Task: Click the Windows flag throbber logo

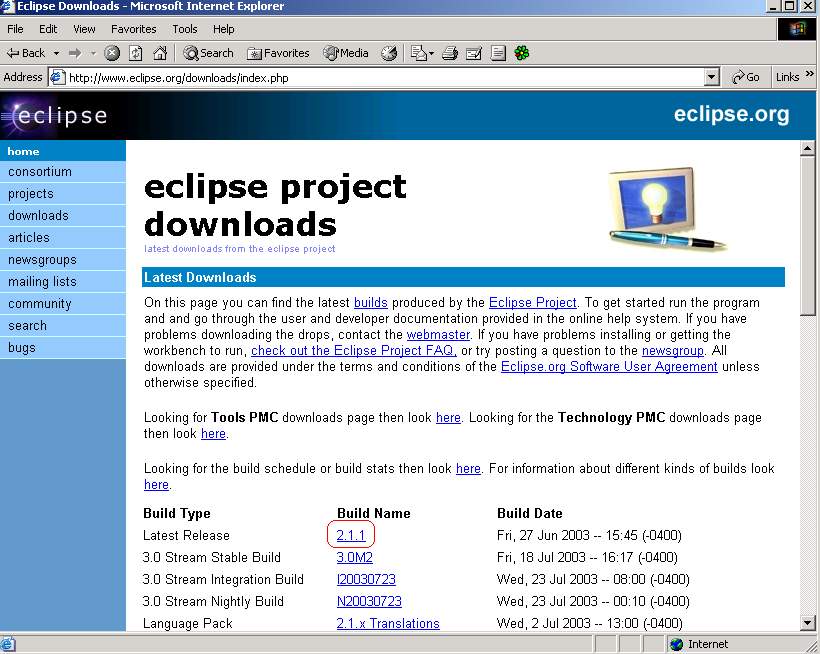Action: pos(796,29)
